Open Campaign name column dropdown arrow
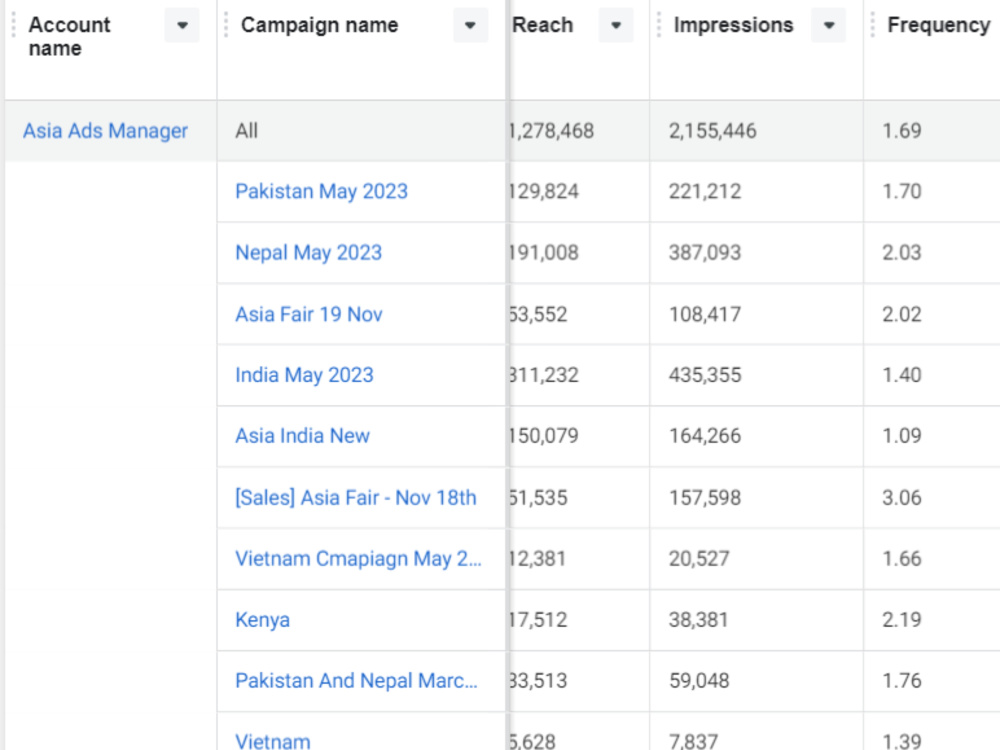This screenshot has height=750, width=1000. click(x=471, y=26)
